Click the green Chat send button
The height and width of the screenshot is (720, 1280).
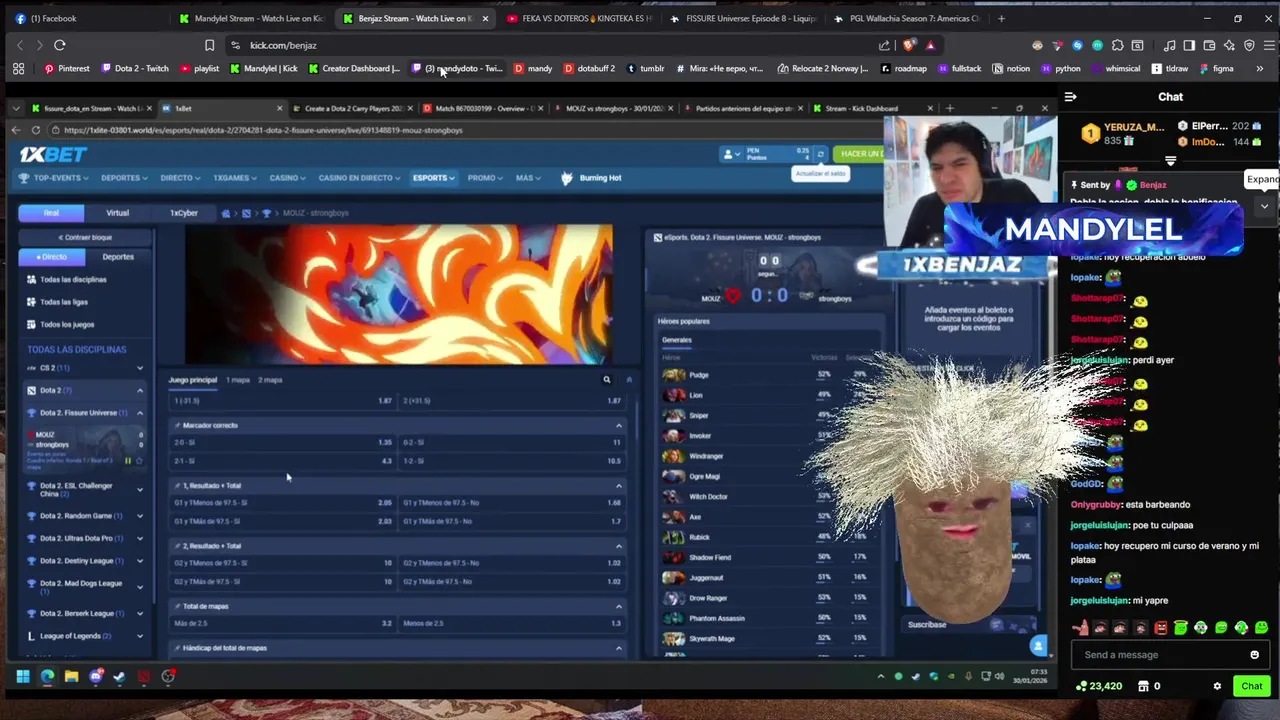pyautogui.click(x=1252, y=686)
